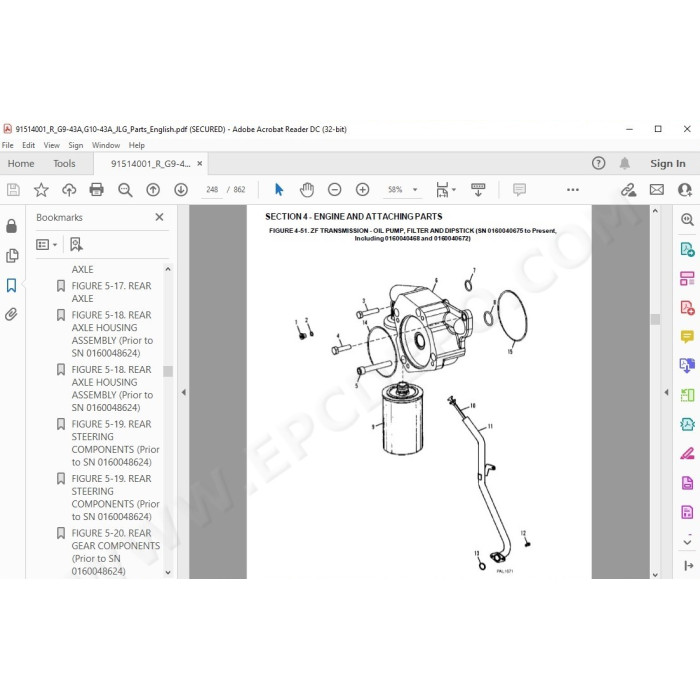Open the View menu
Screen dimensions: 700x700
click(51, 145)
